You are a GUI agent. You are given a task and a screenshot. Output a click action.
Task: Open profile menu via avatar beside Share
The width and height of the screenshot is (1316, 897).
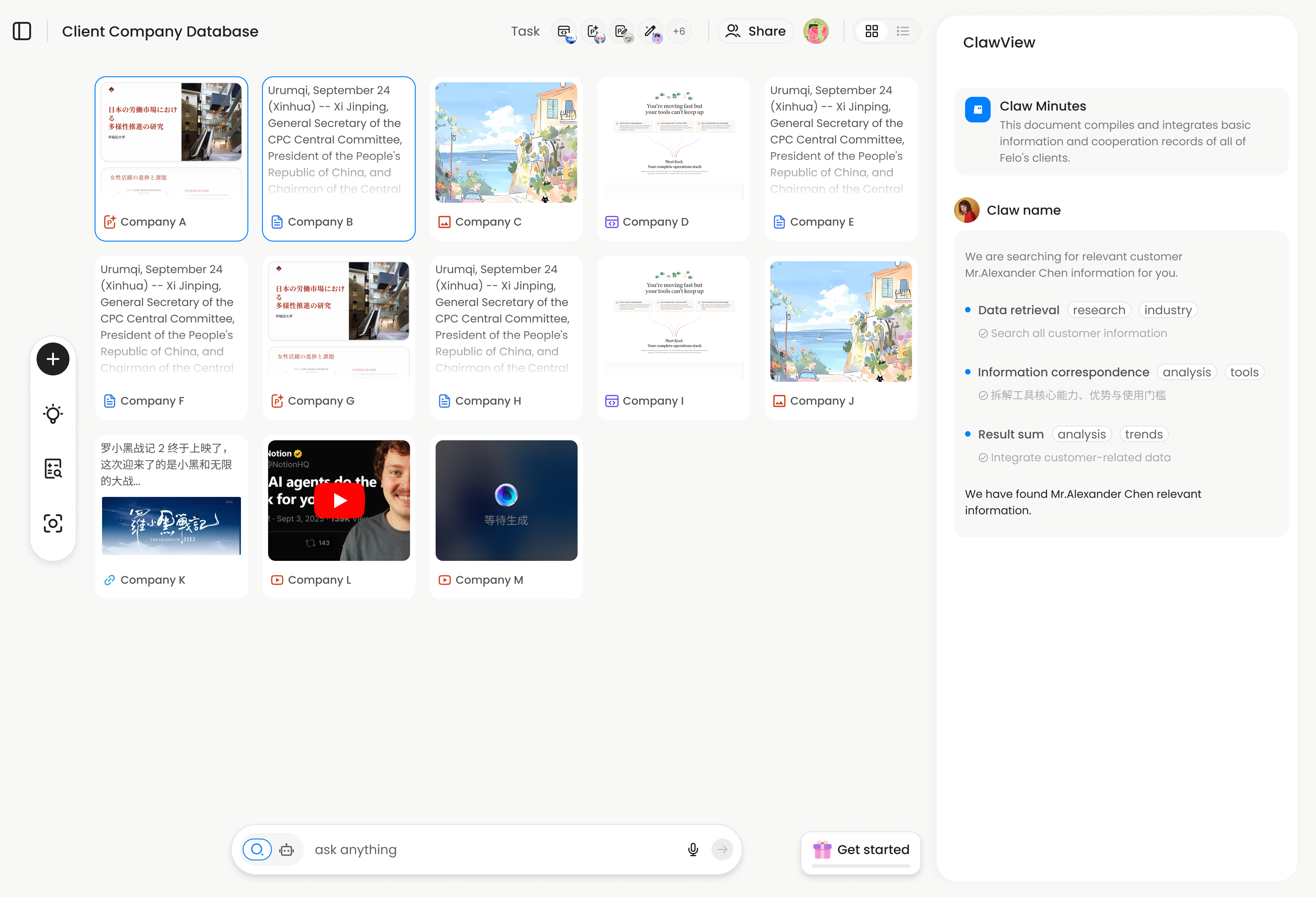pyautogui.click(x=815, y=31)
